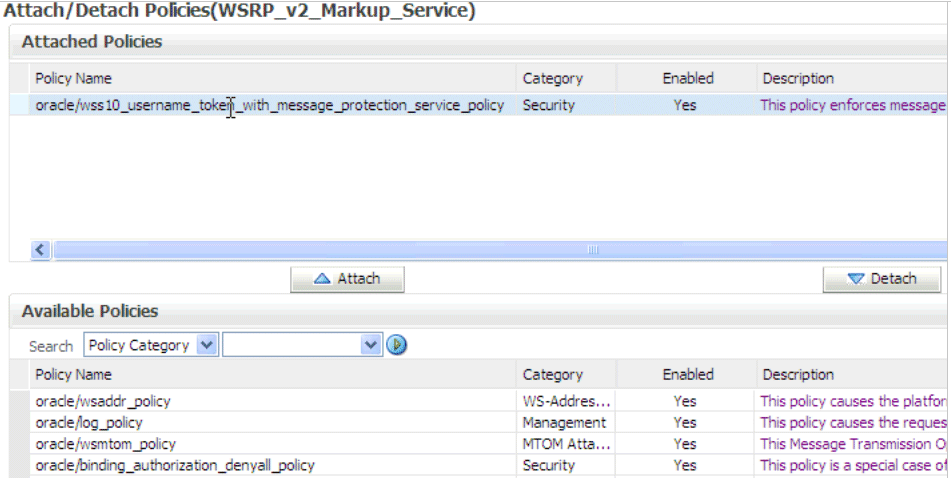Click the row selector for oracle/wsaddr_policy
Image resolution: width=951 pixels, height=478 pixels.
coord(20,401)
